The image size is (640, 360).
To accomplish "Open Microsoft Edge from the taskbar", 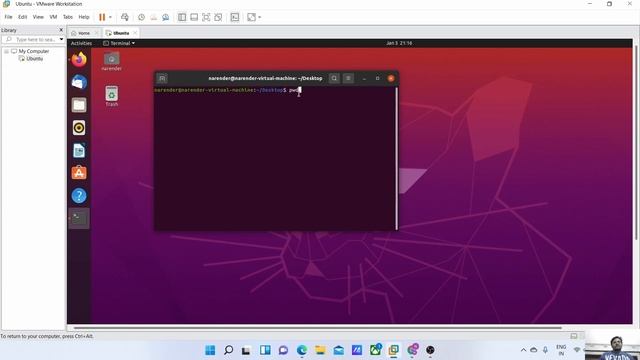I will tap(302, 350).
